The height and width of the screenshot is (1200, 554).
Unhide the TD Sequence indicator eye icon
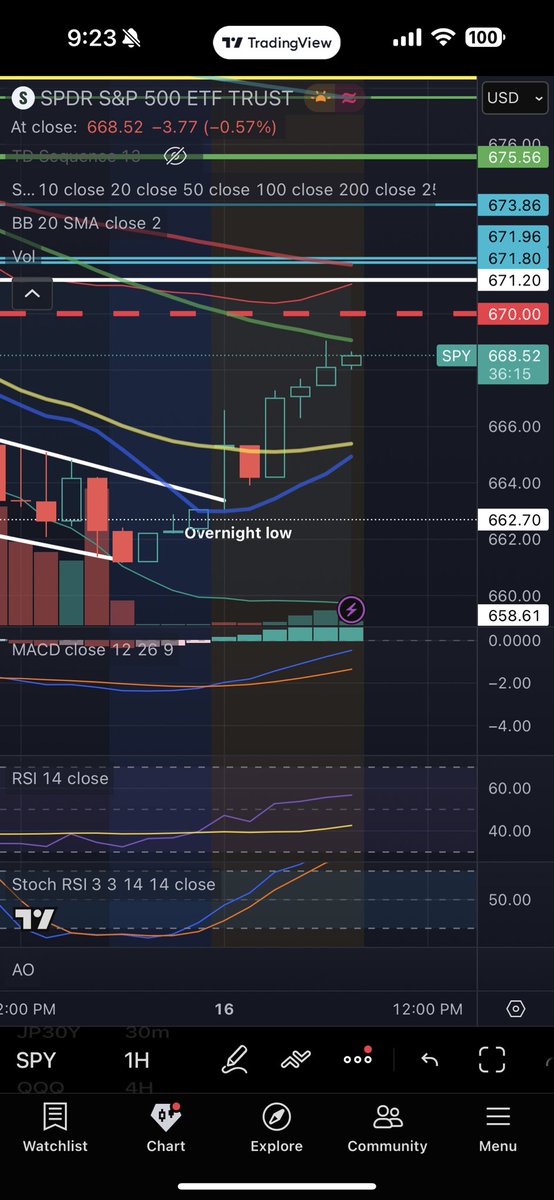point(175,156)
